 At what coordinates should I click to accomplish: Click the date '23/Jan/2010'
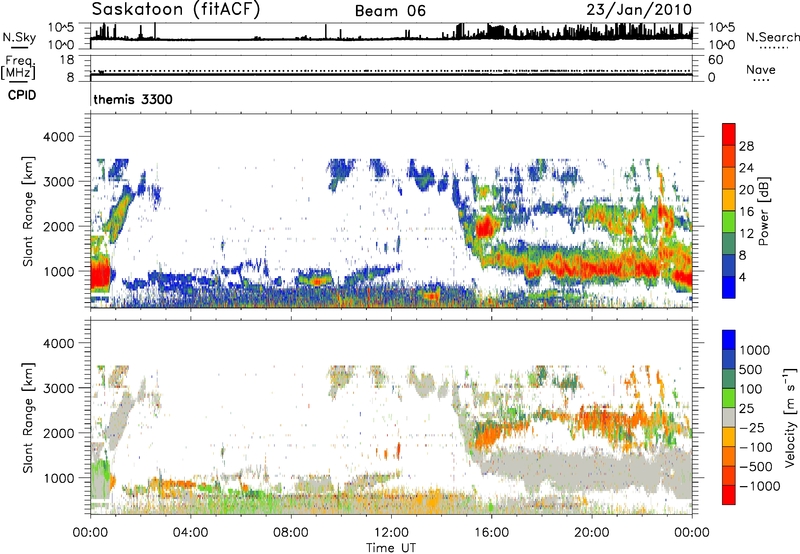pos(639,9)
